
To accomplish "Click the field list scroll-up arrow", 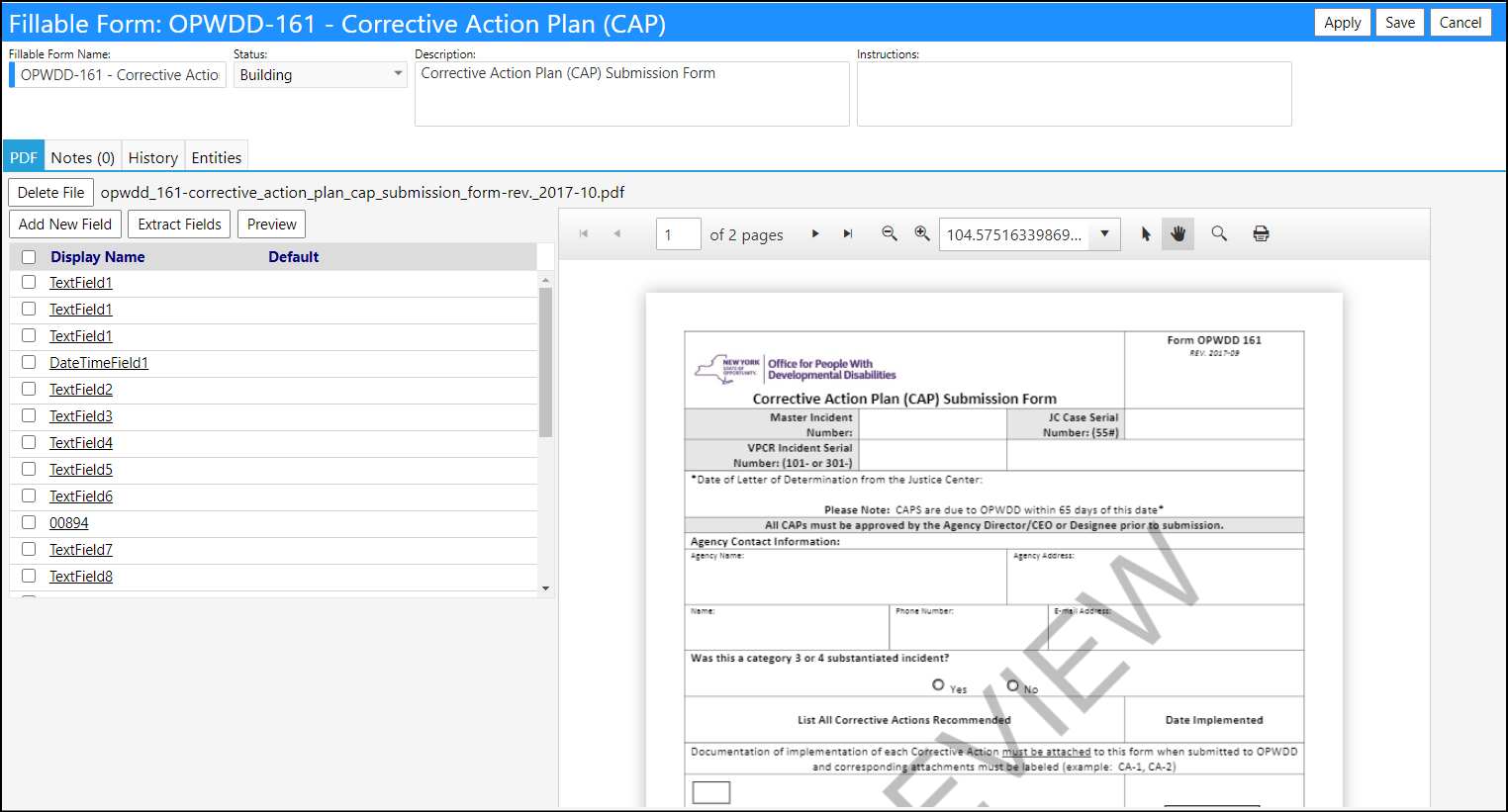I will point(545,280).
